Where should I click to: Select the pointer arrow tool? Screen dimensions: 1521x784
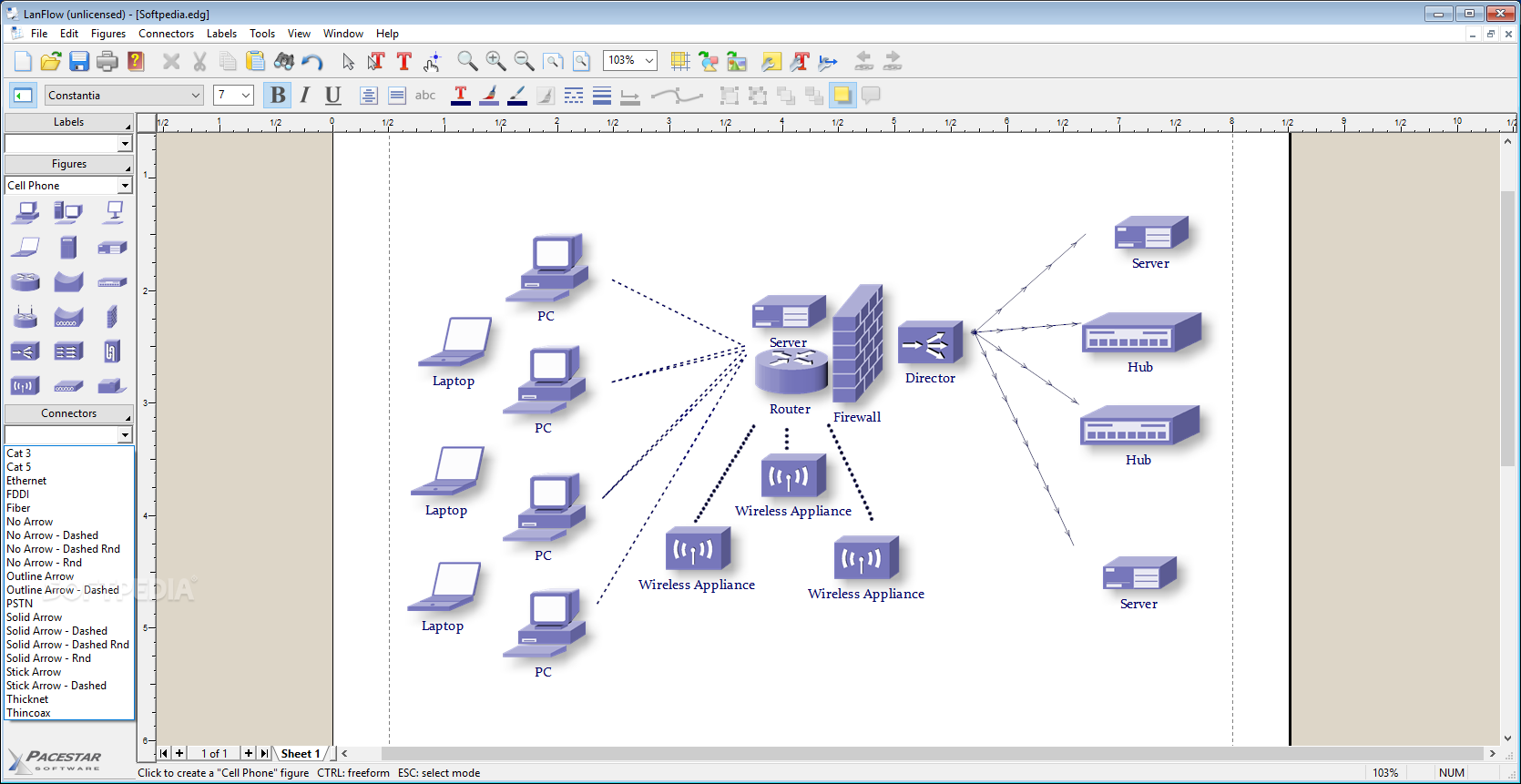tap(348, 61)
